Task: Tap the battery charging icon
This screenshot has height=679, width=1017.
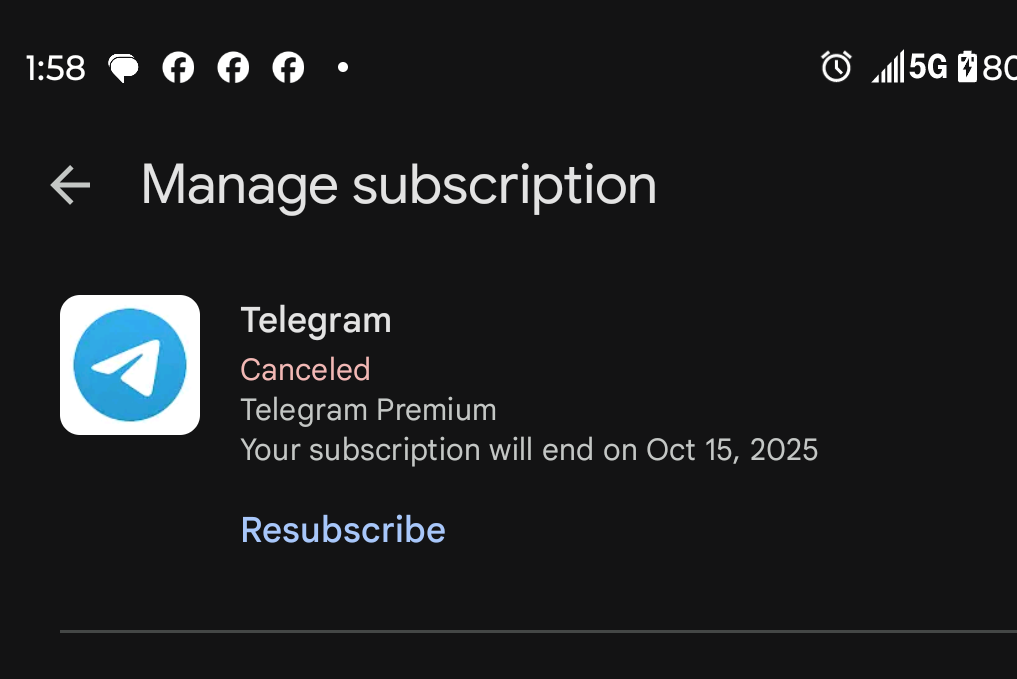Action: click(x=967, y=67)
